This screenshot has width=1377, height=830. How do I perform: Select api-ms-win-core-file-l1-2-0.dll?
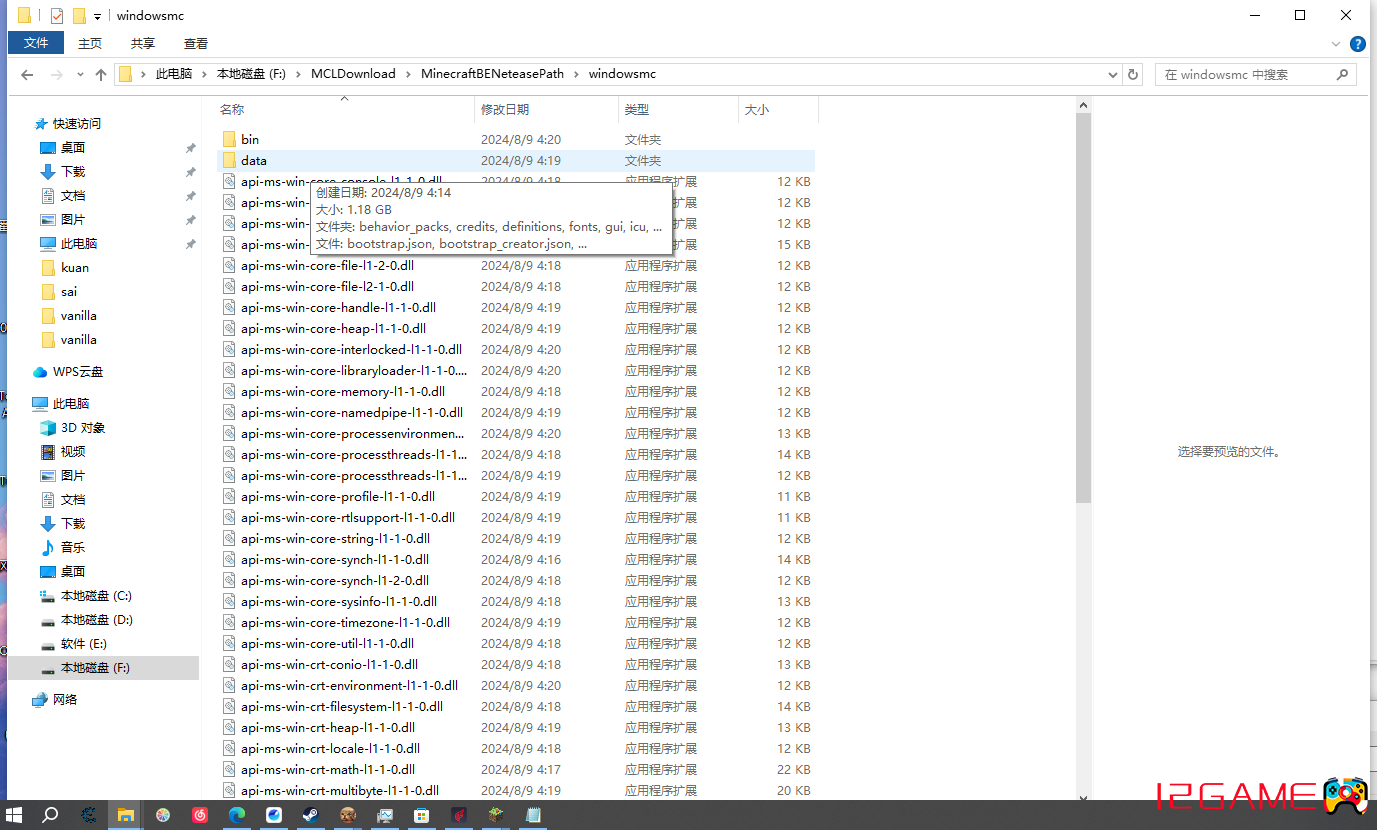tap(327, 266)
